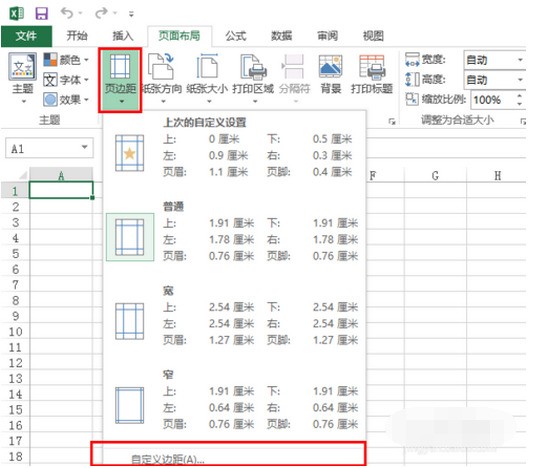Select row 10 header
The height and width of the screenshot is (468, 543).
pyautogui.click(x=15, y=332)
